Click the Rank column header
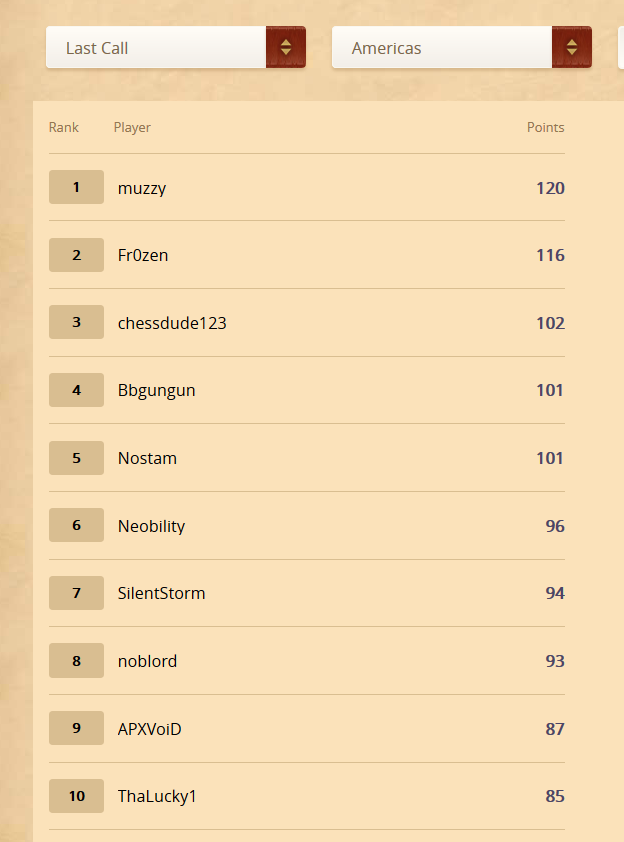 [x=64, y=128]
